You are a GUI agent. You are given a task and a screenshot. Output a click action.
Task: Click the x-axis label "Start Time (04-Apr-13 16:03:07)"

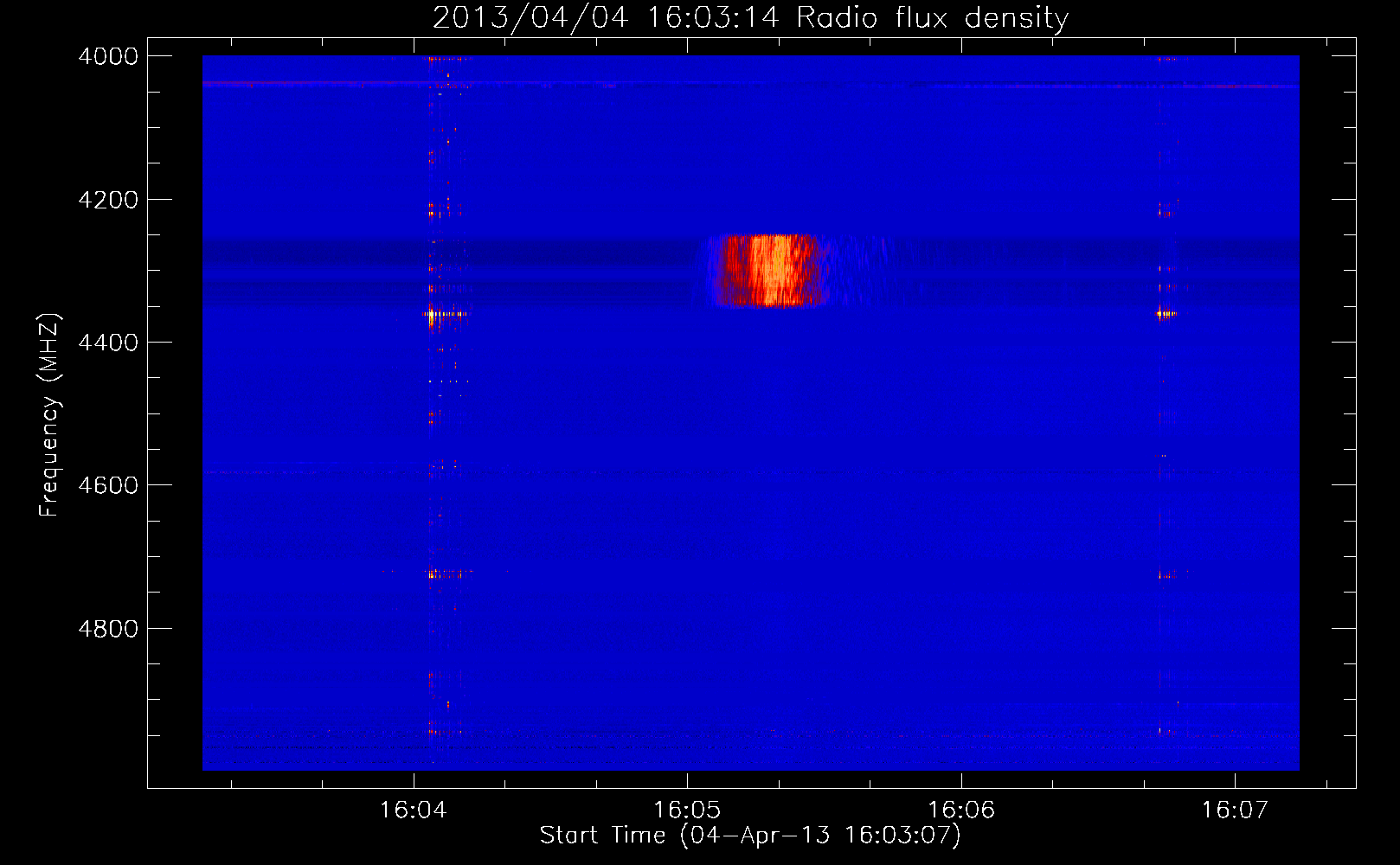click(x=750, y=836)
